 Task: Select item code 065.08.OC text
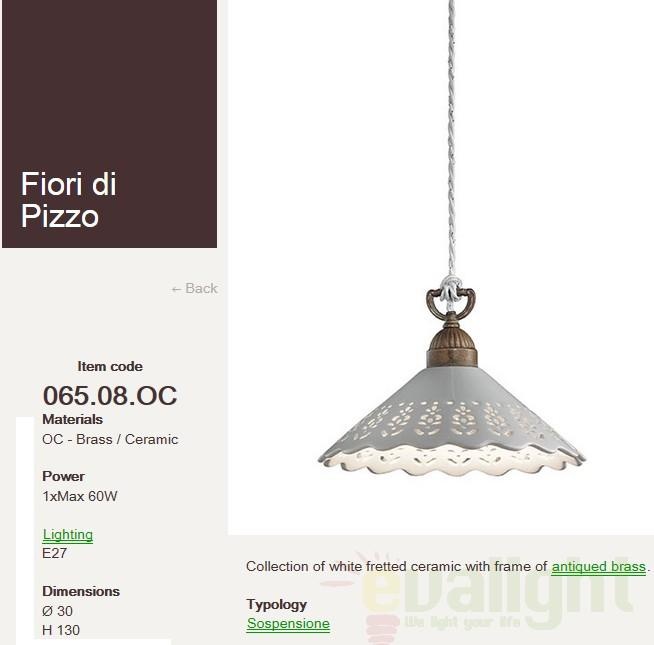click(x=110, y=396)
